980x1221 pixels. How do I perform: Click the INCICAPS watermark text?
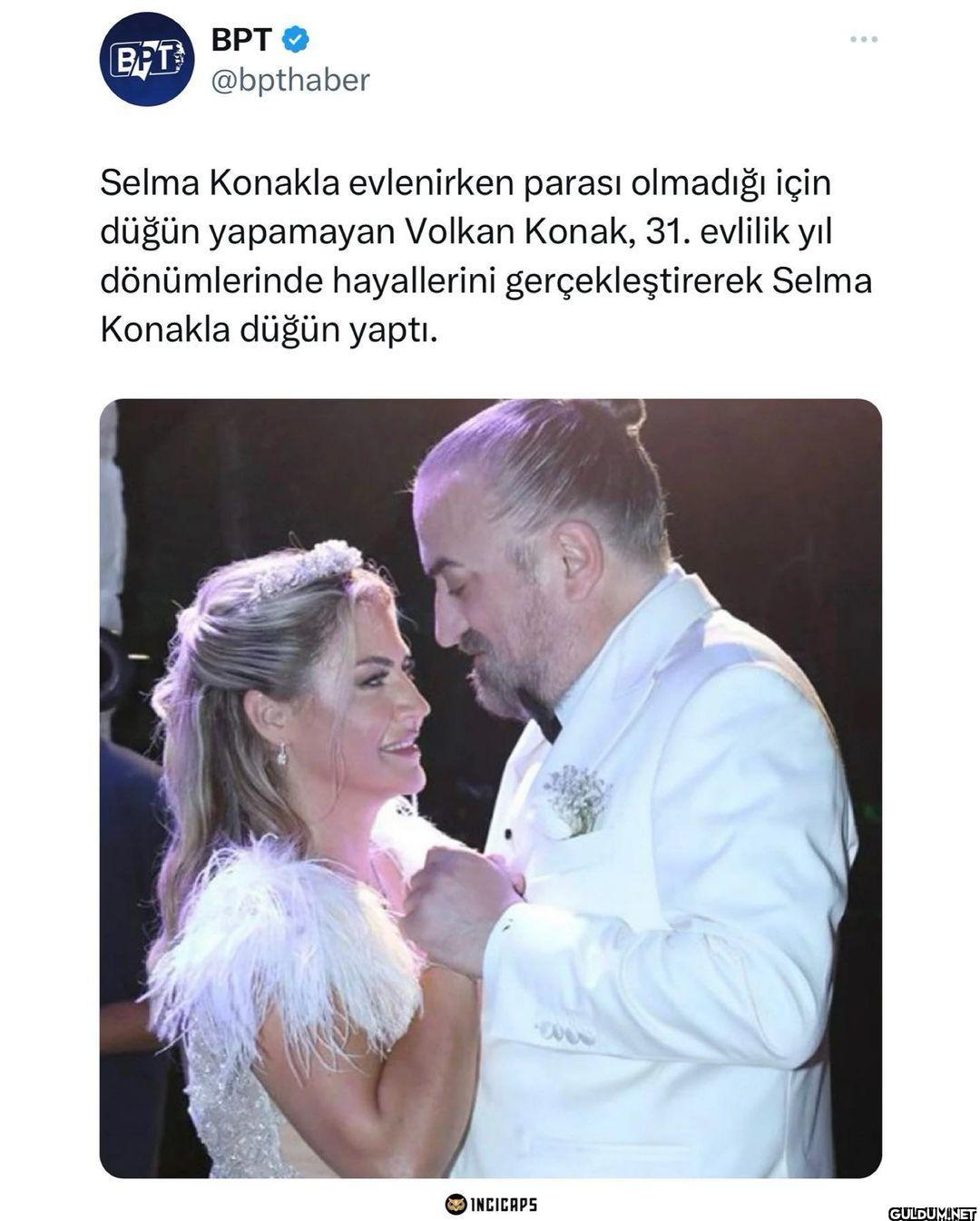(504, 1205)
